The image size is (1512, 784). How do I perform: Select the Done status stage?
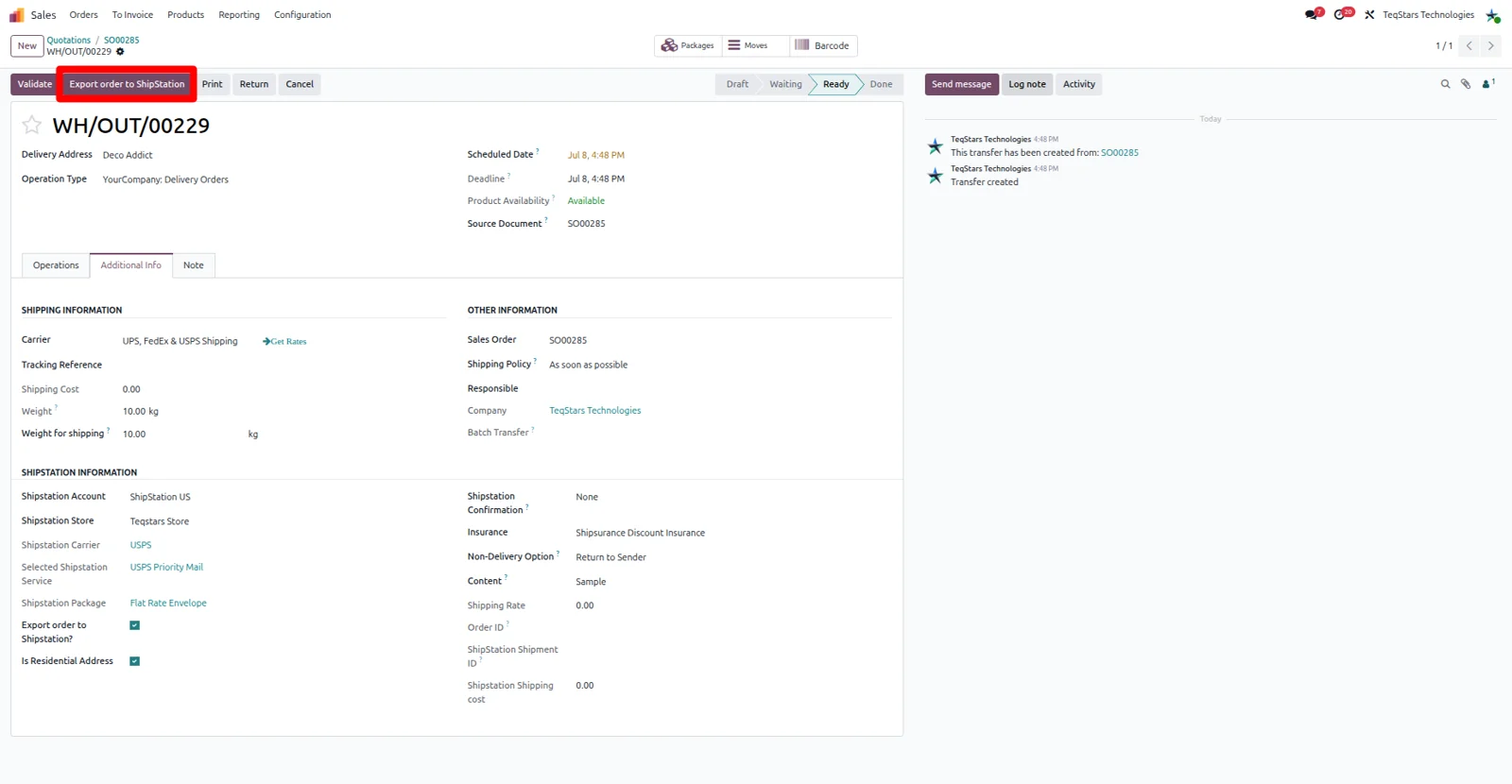coord(881,84)
